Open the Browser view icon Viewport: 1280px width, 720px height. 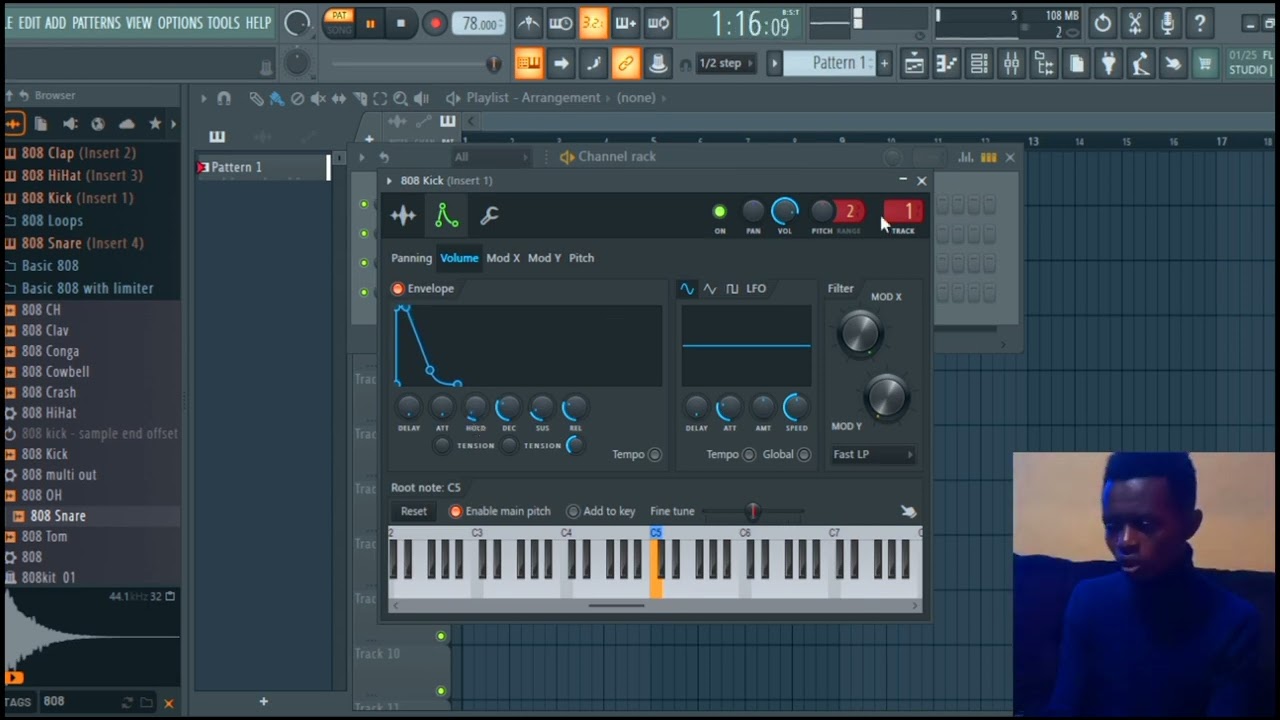tap(1044, 65)
